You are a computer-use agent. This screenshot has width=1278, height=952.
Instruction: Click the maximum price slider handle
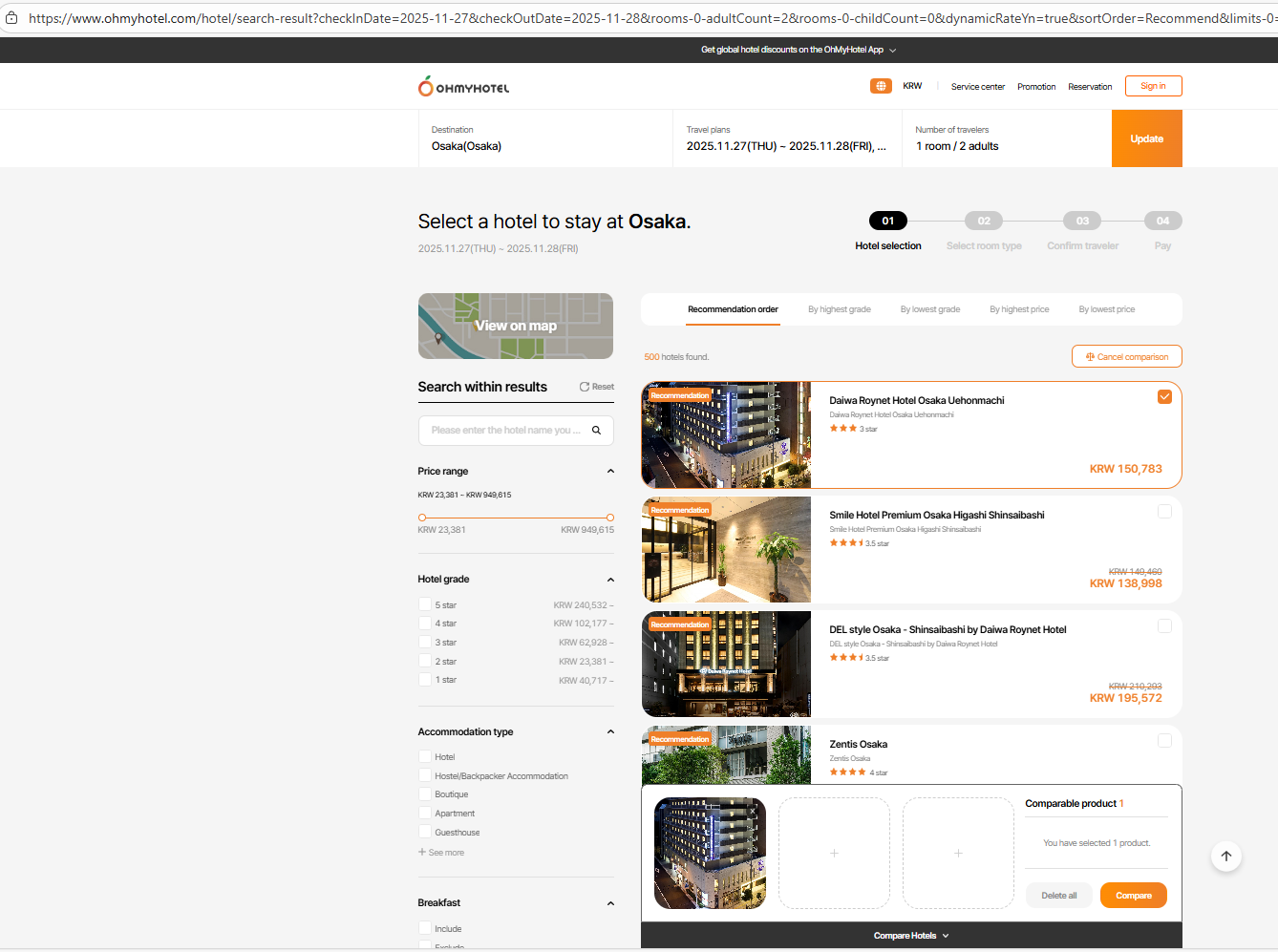pos(610,518)
